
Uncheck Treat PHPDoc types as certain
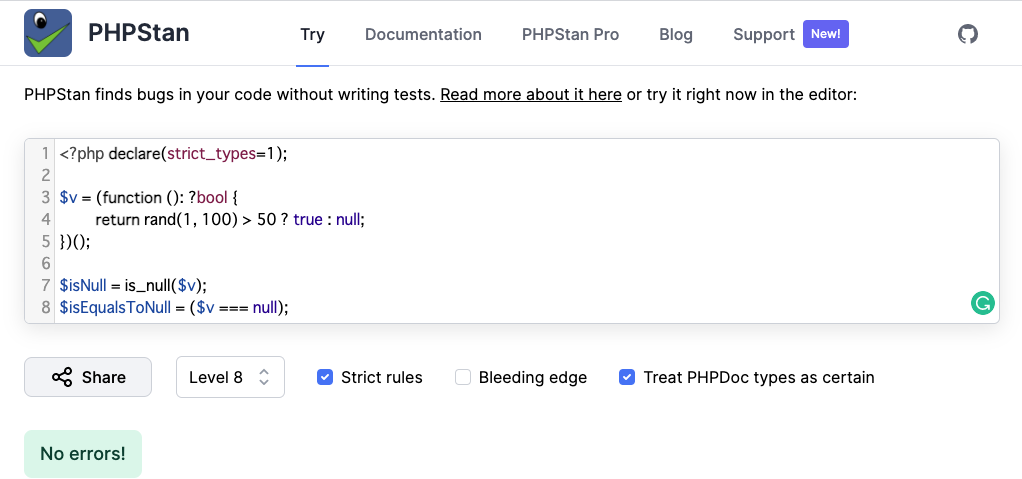coord(627,377)
